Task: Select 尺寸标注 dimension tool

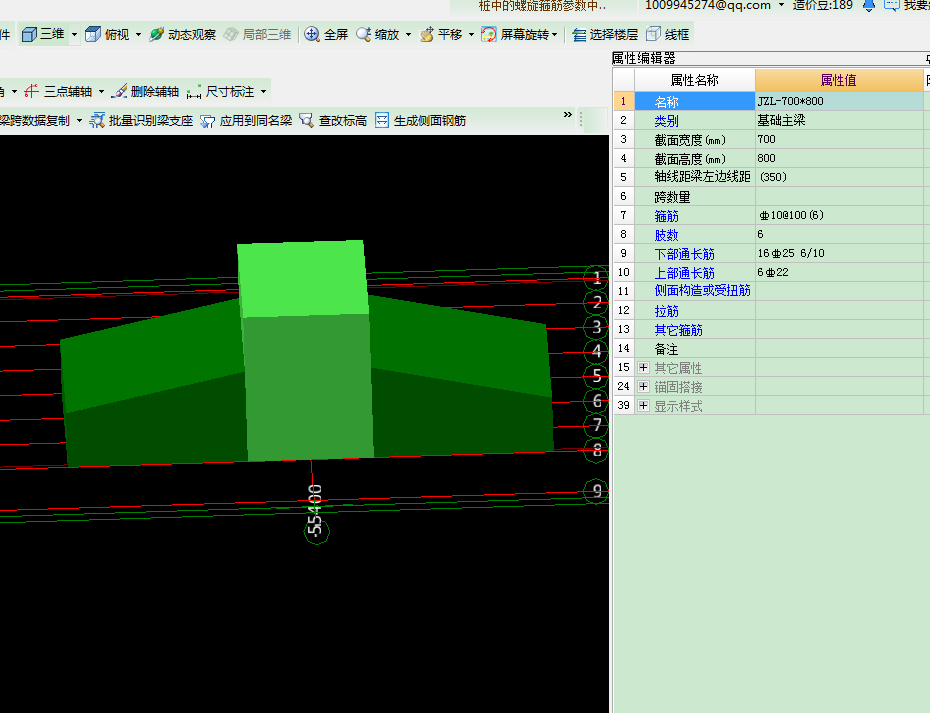Action: click(220, 91)
